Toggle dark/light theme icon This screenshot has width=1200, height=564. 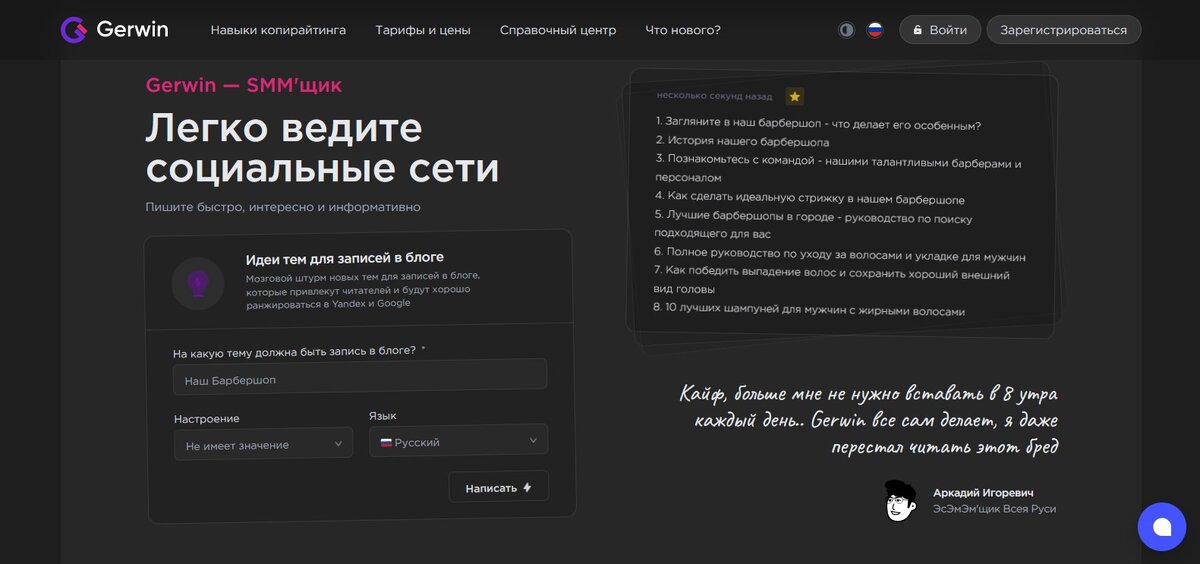point(847,30)
